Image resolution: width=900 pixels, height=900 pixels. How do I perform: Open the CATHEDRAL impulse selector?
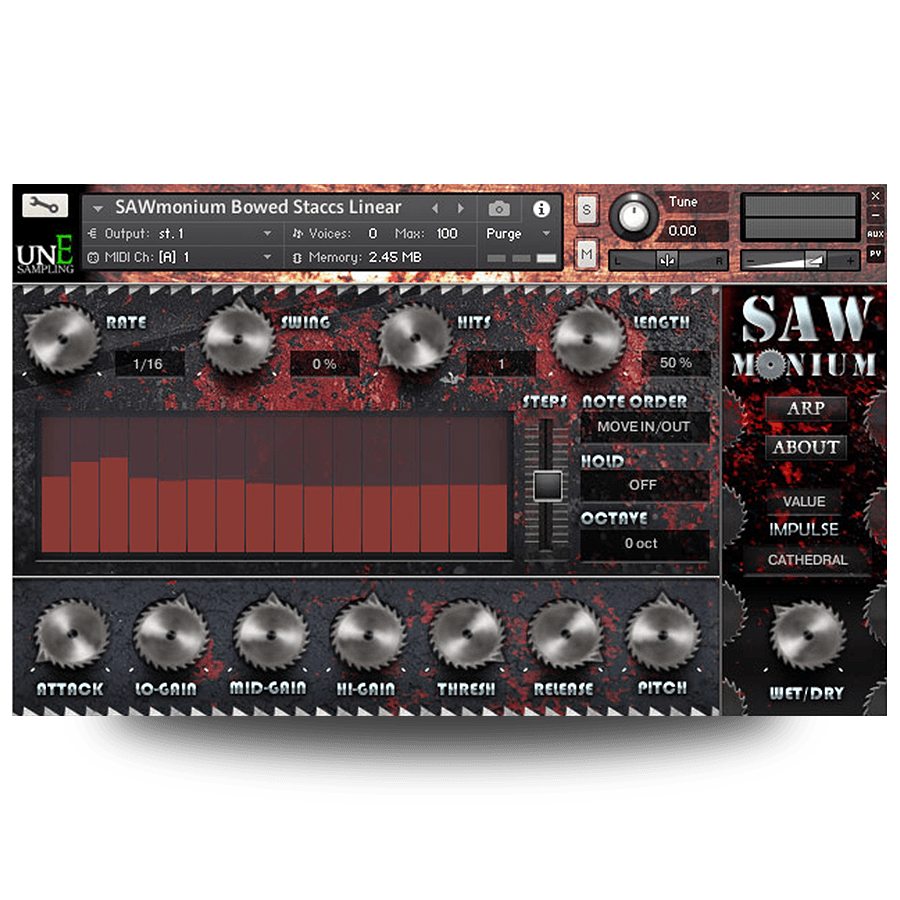807,560
